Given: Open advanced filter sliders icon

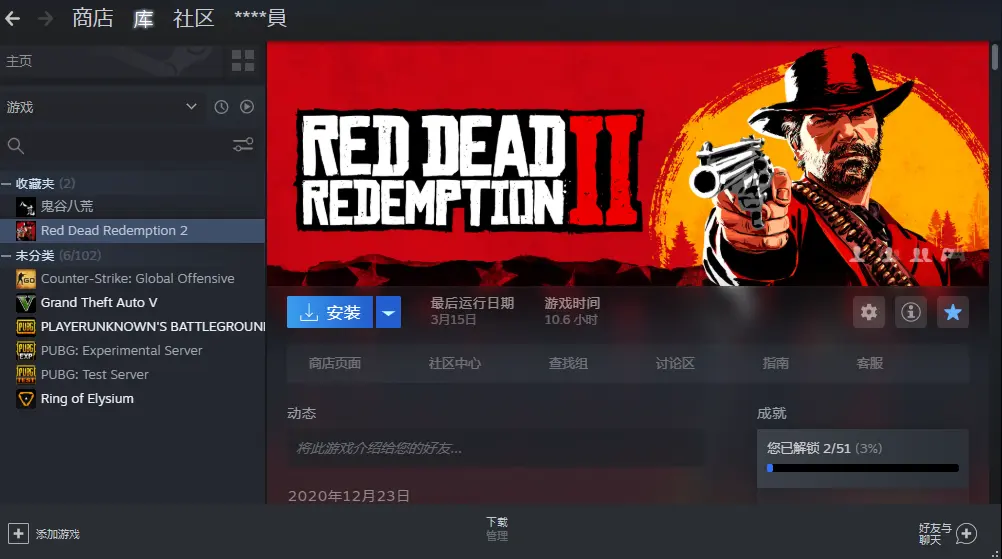Looking at the screenshot, I should point(243,145).
